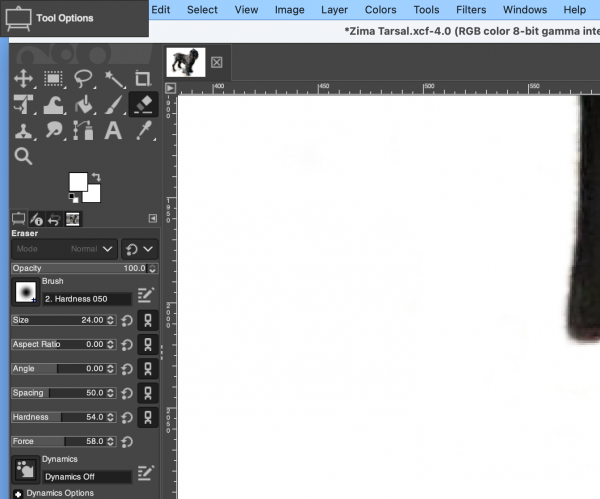Image resolution: width=600 pixels, height=499 pixels.
Task: Reset Spacing to default
Action: tap(127, 394)
